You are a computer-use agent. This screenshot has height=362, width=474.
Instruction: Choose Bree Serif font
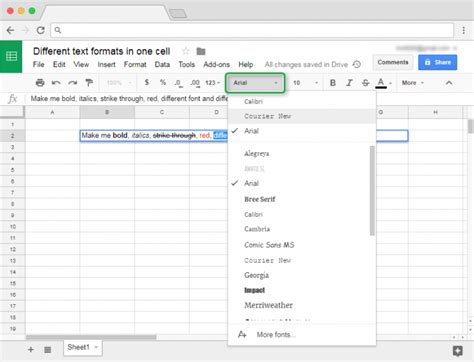[x=299, y=199]
